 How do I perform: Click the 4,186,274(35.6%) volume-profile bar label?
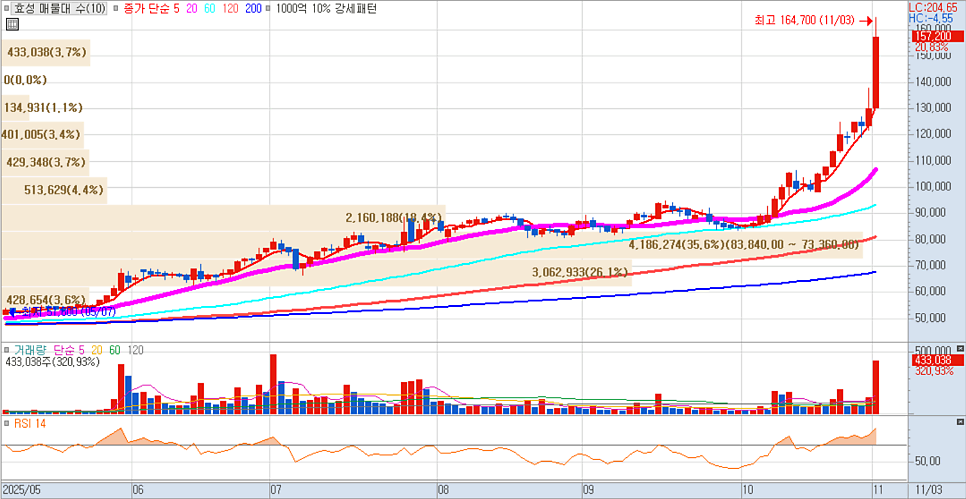point(744,245)
